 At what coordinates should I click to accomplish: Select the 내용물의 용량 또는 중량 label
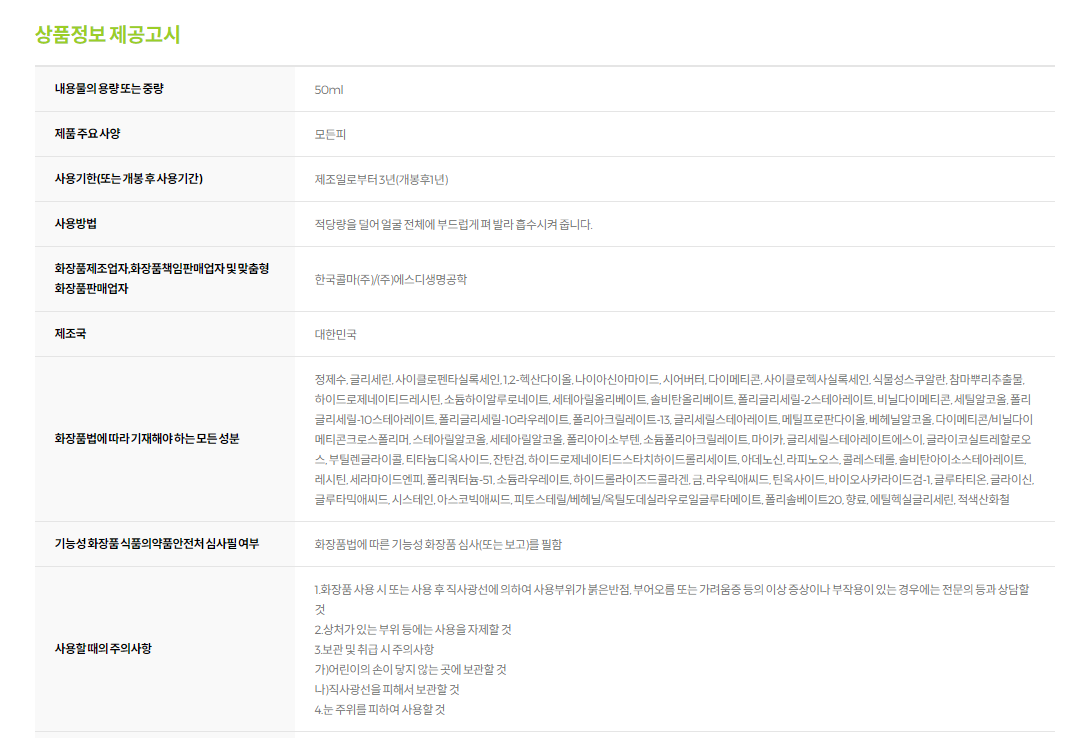[109, 89]
